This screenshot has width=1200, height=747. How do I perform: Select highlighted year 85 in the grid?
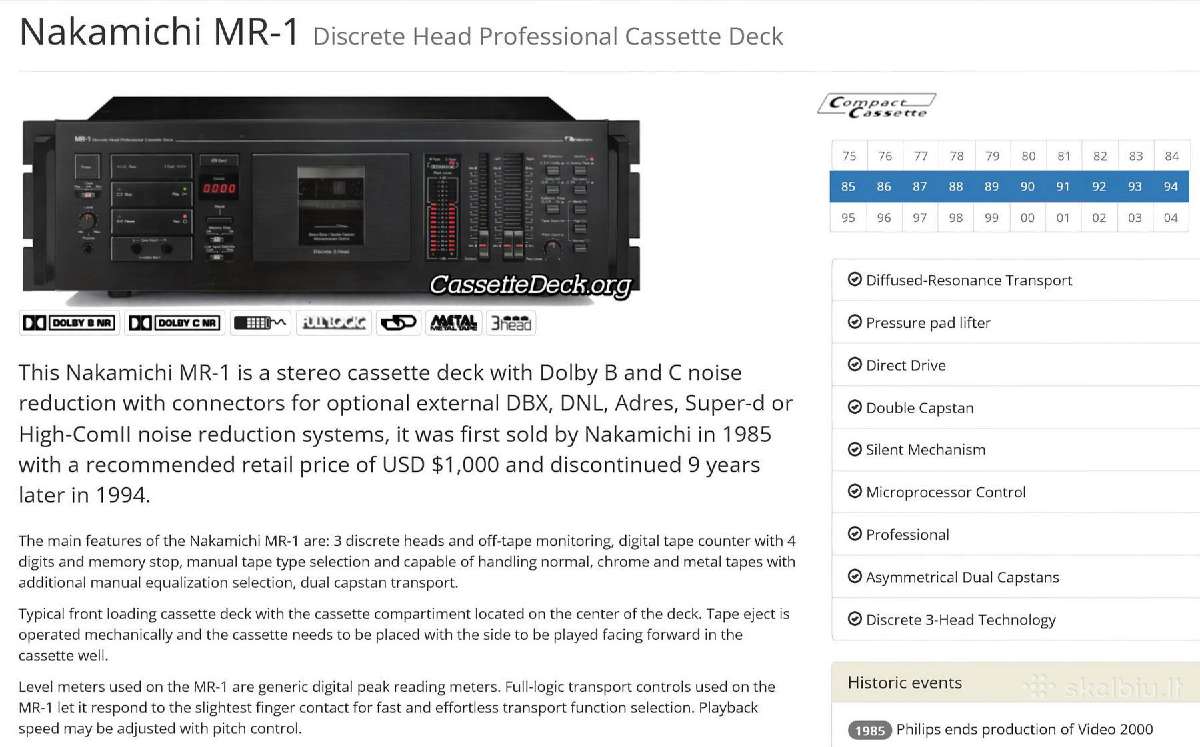click(849, 186)
